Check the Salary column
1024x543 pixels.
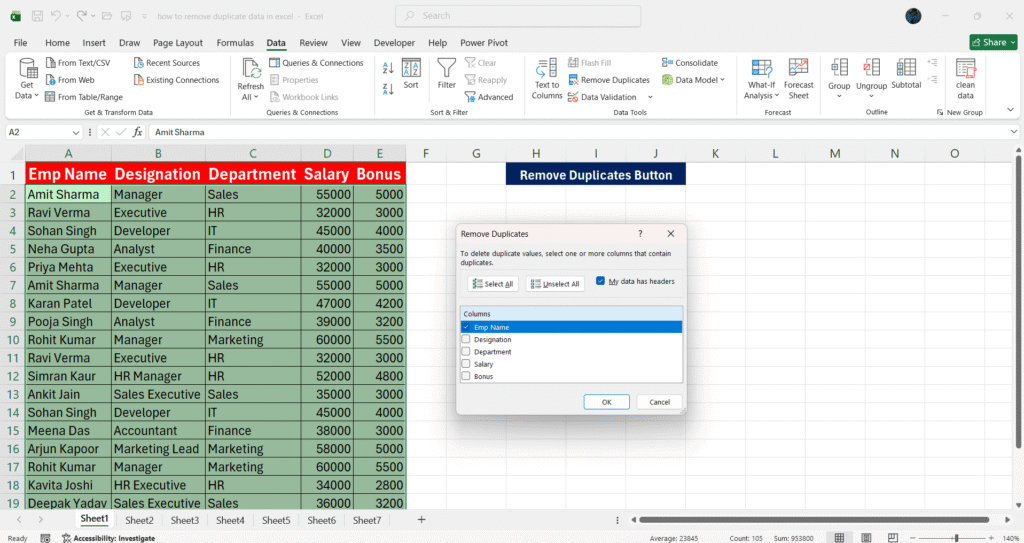466,364
